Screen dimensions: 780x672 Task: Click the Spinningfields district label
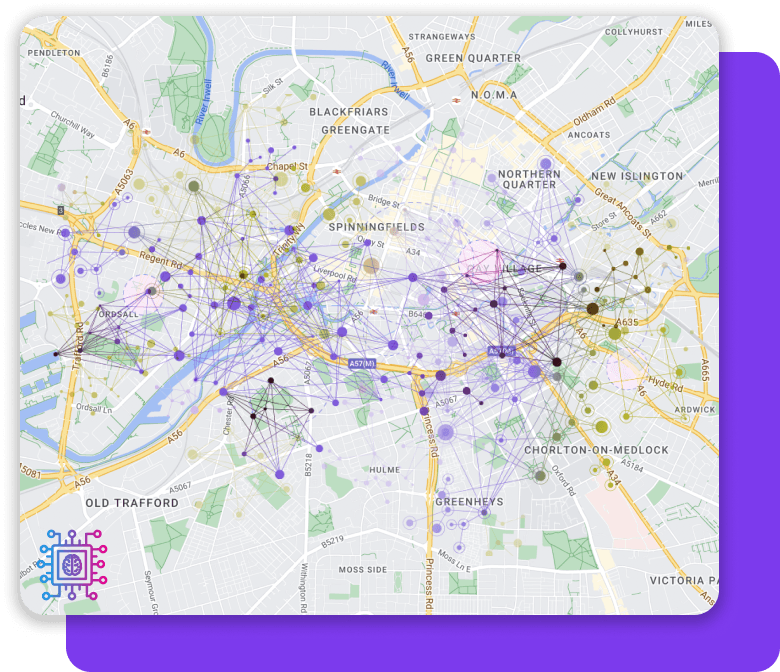pyautogui.click(x=376, y=227)
